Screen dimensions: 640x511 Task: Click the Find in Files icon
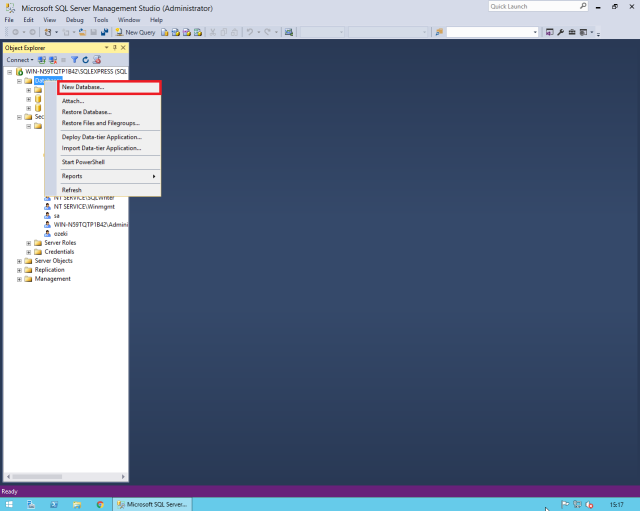coord(439,32)
